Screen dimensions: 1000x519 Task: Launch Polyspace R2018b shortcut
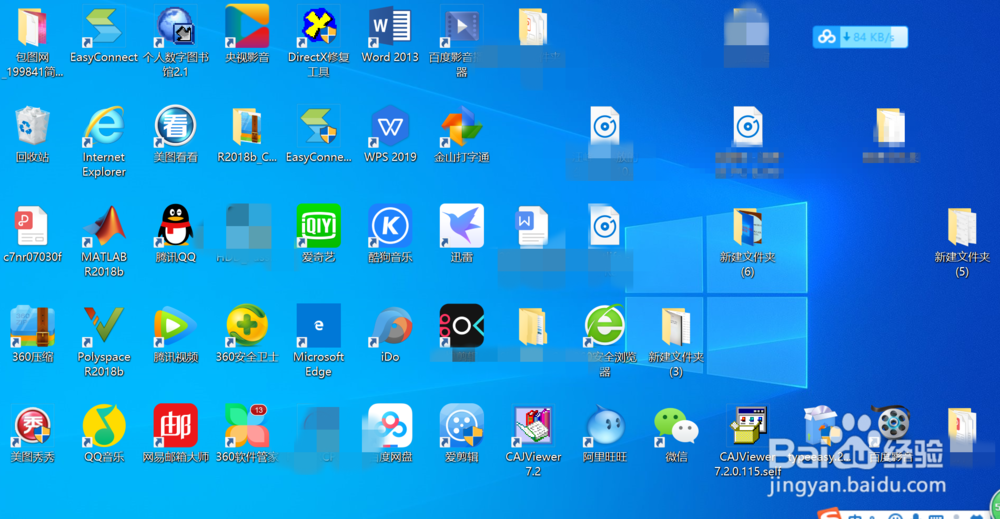pyautogui.click(x=103, y=326)
